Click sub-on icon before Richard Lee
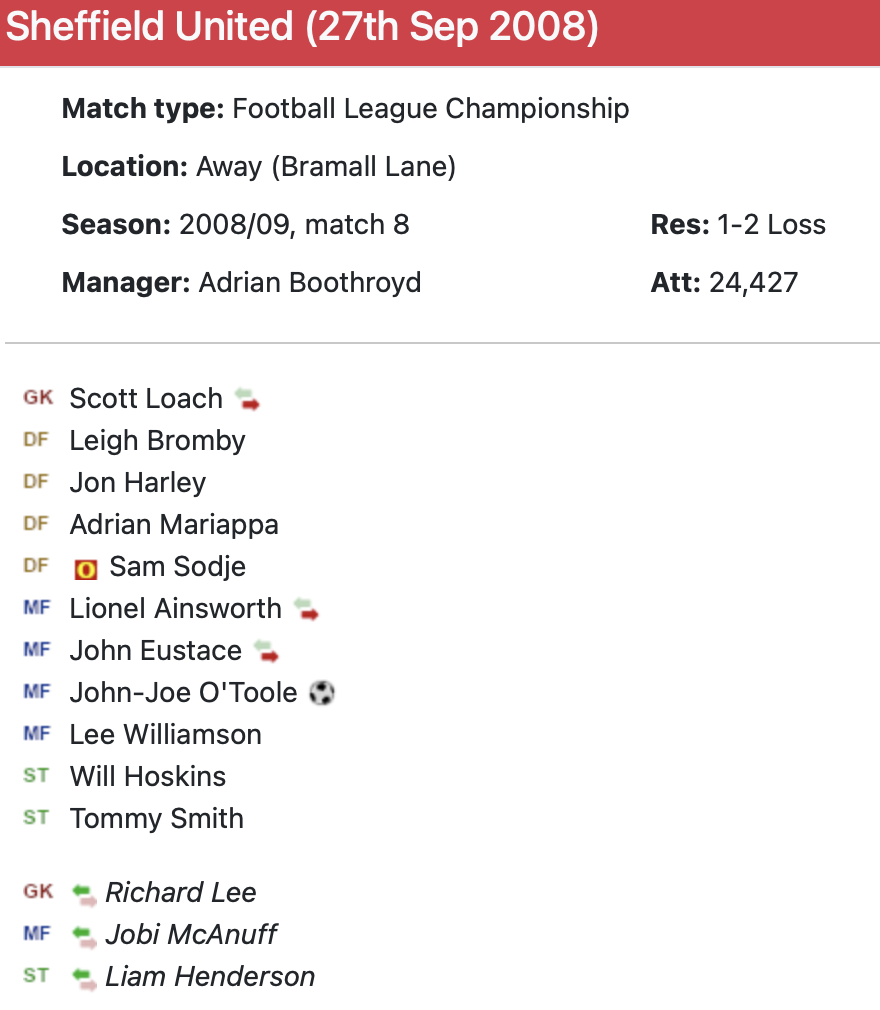This screenshot has width=880, height=1010. tap(85, 894)
